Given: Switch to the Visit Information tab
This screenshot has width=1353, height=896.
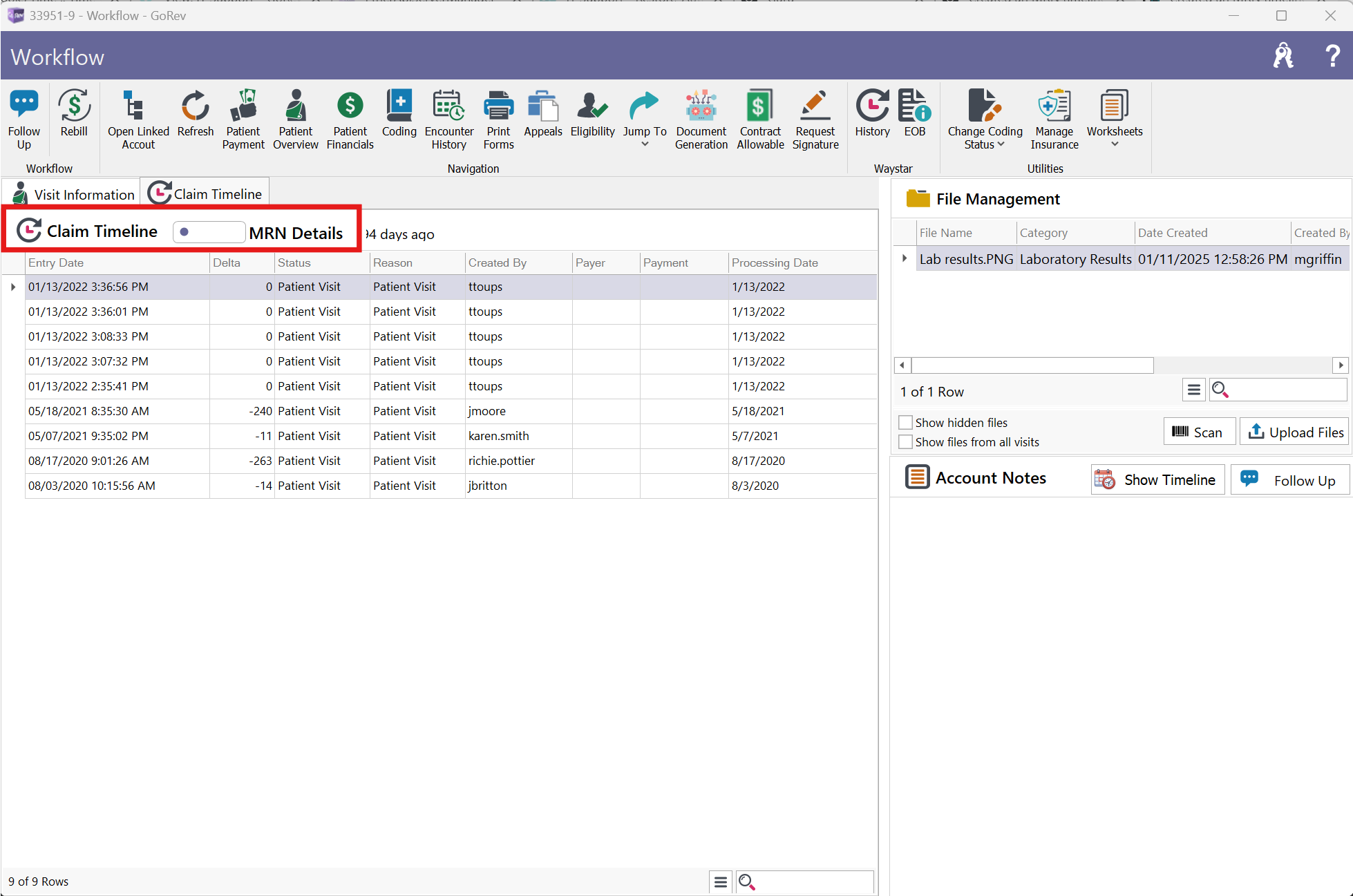Looking at the screenshot, I should point(73,194).
